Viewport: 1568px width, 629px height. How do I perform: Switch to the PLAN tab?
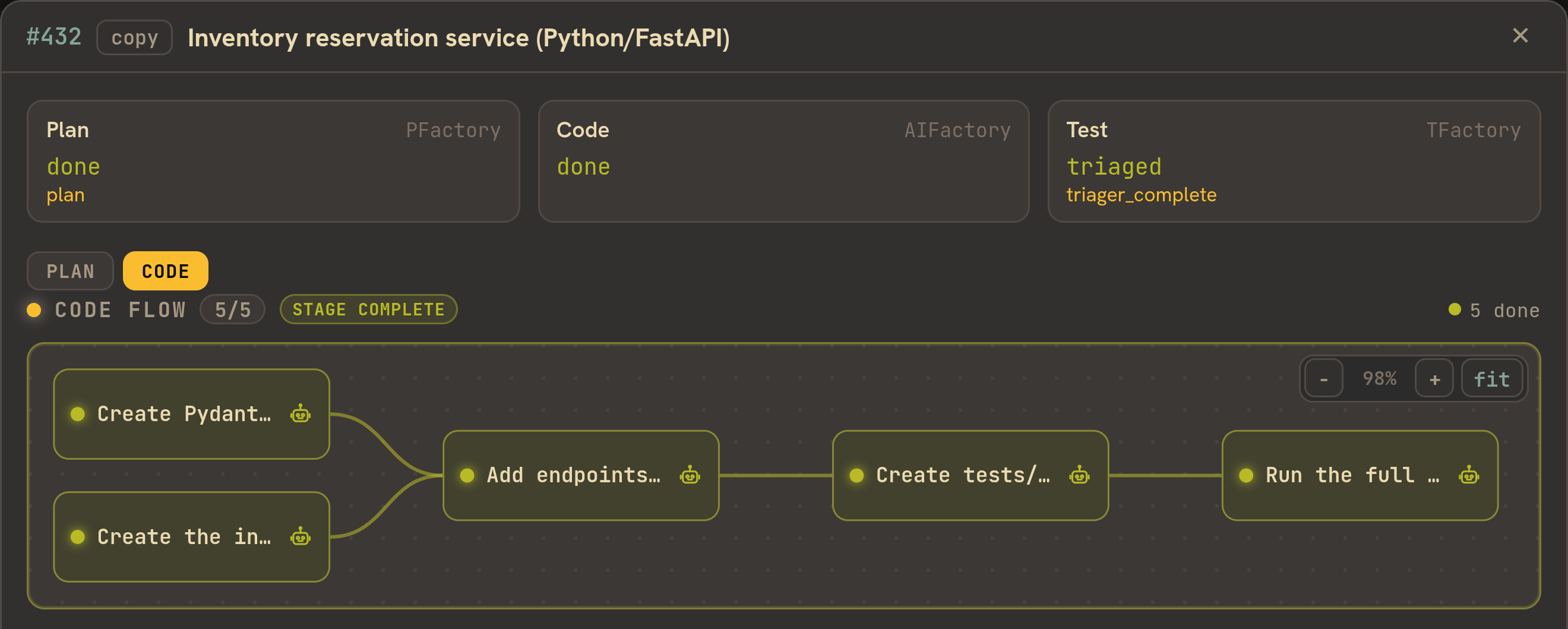71,271
